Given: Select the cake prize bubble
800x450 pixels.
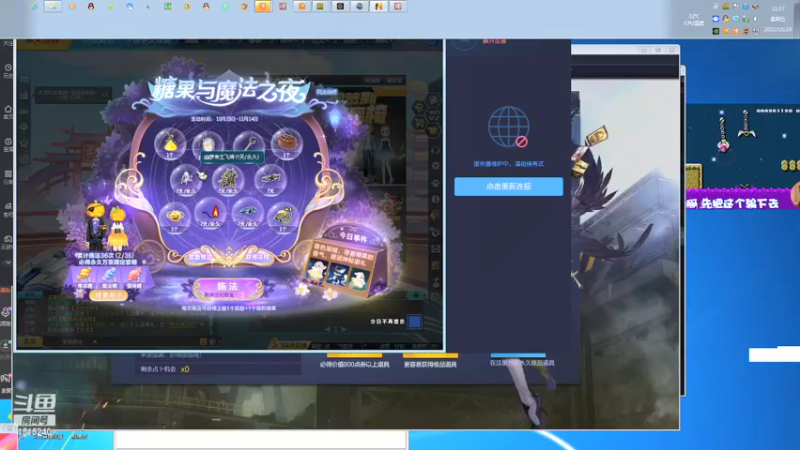Looking at the screenshot, I should [x=287, y=143].
